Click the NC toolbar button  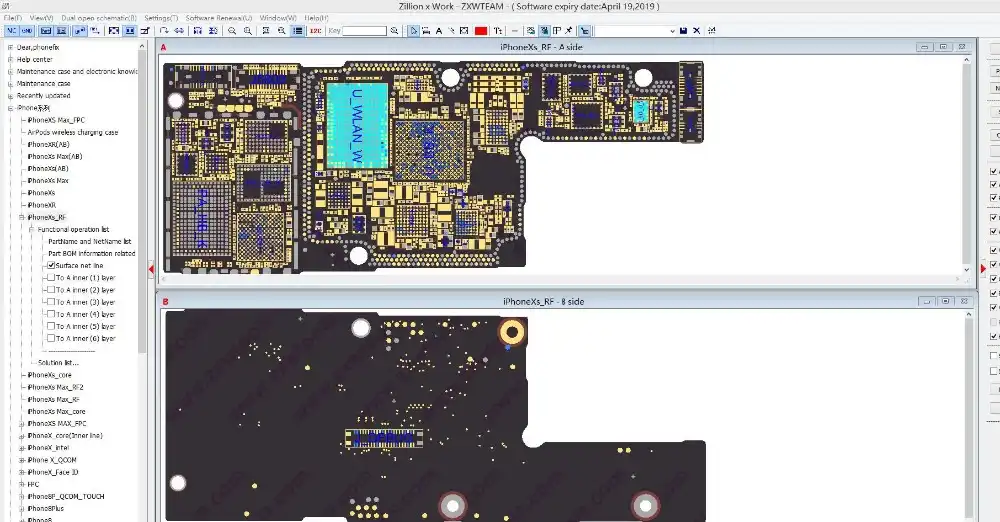[11, 31]
